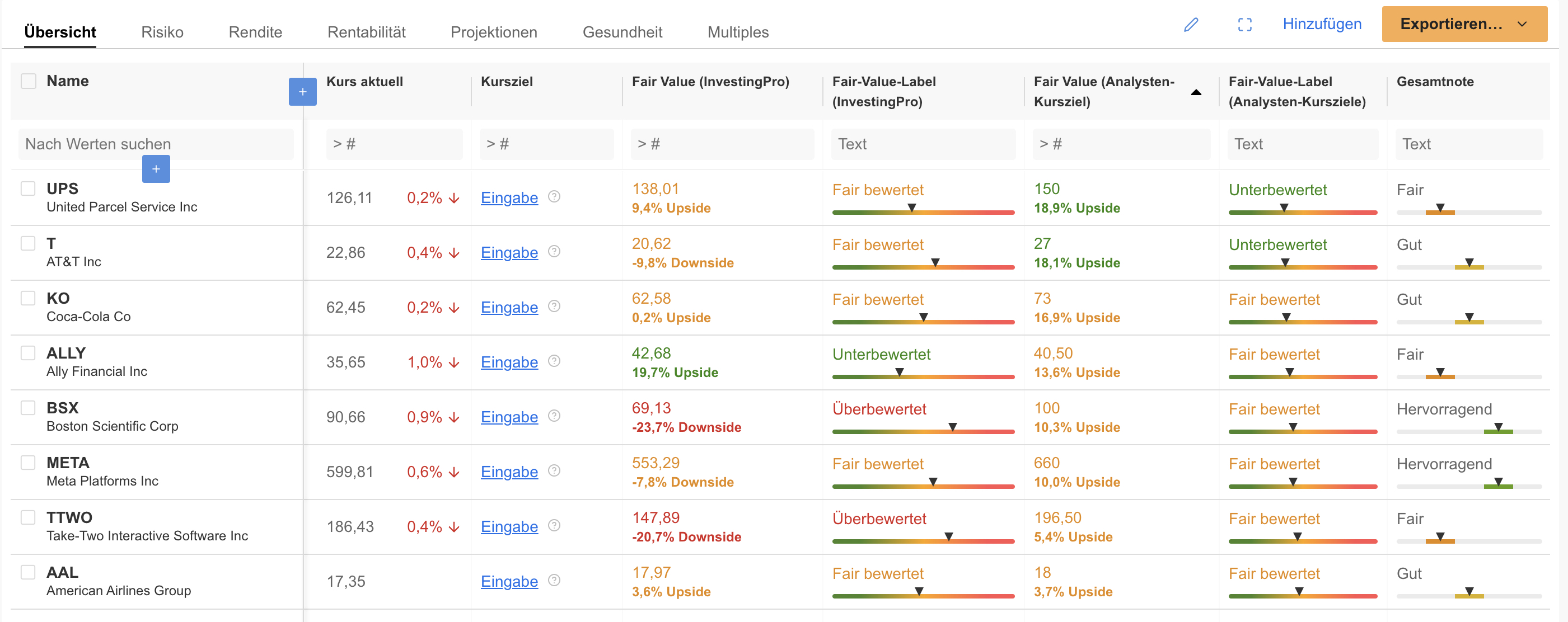The height and width of the screenshot is (622, 1568).
Task: Click Eingabe link for AT&T
Action: coord(509,252)
